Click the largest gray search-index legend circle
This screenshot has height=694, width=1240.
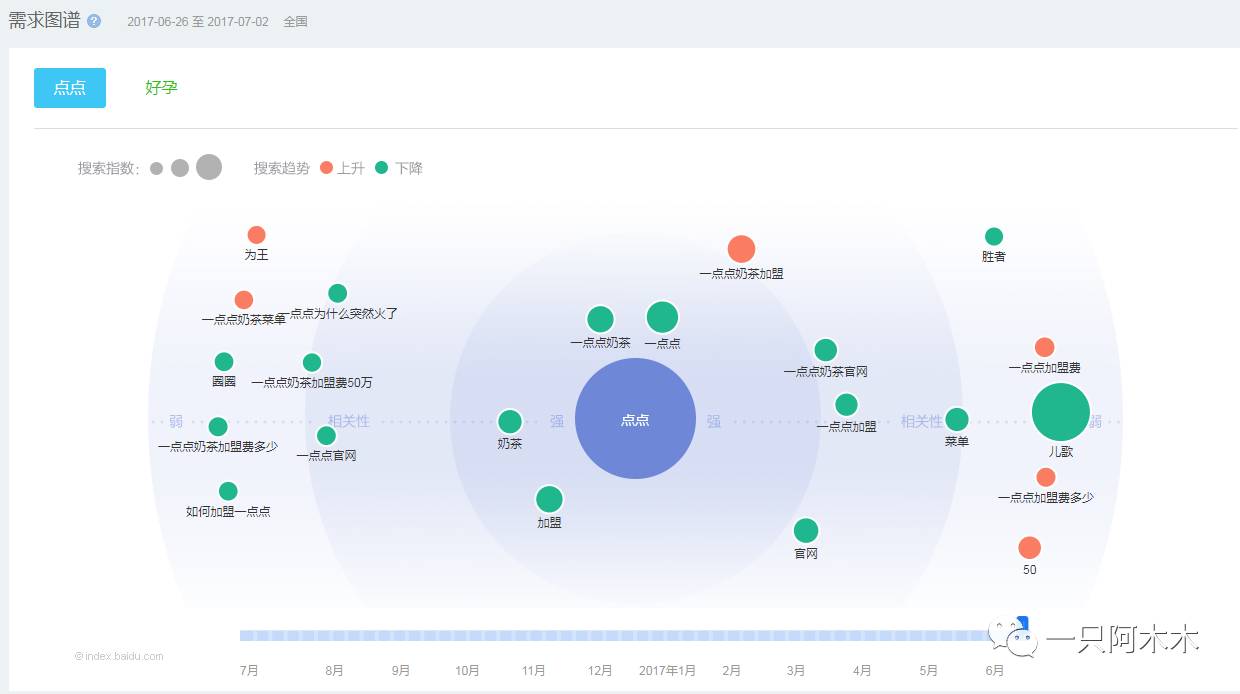209,167
